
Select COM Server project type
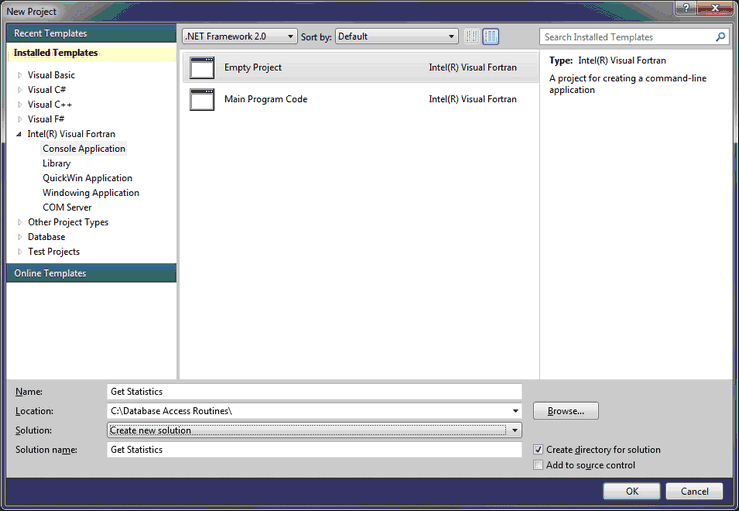[x=67, y=207]
